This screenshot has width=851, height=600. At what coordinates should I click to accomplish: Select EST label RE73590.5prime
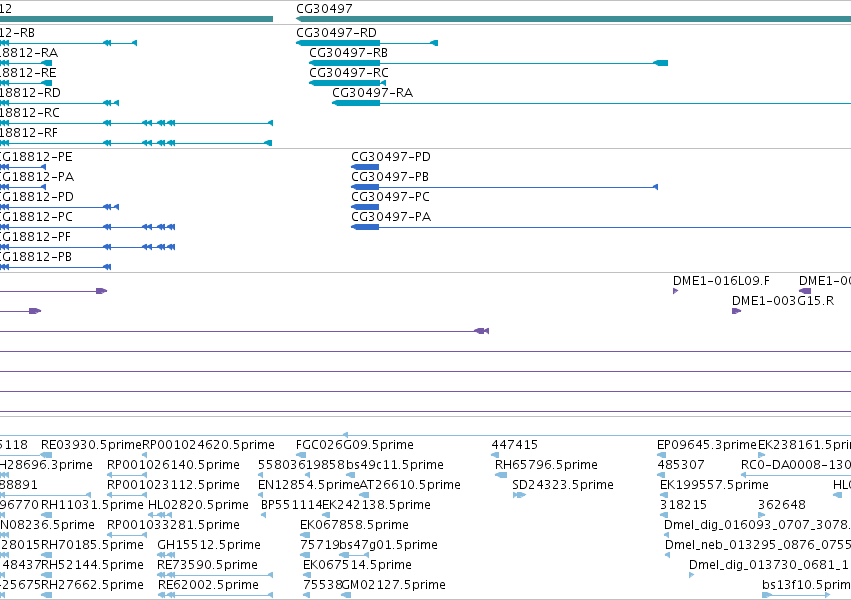207,565
